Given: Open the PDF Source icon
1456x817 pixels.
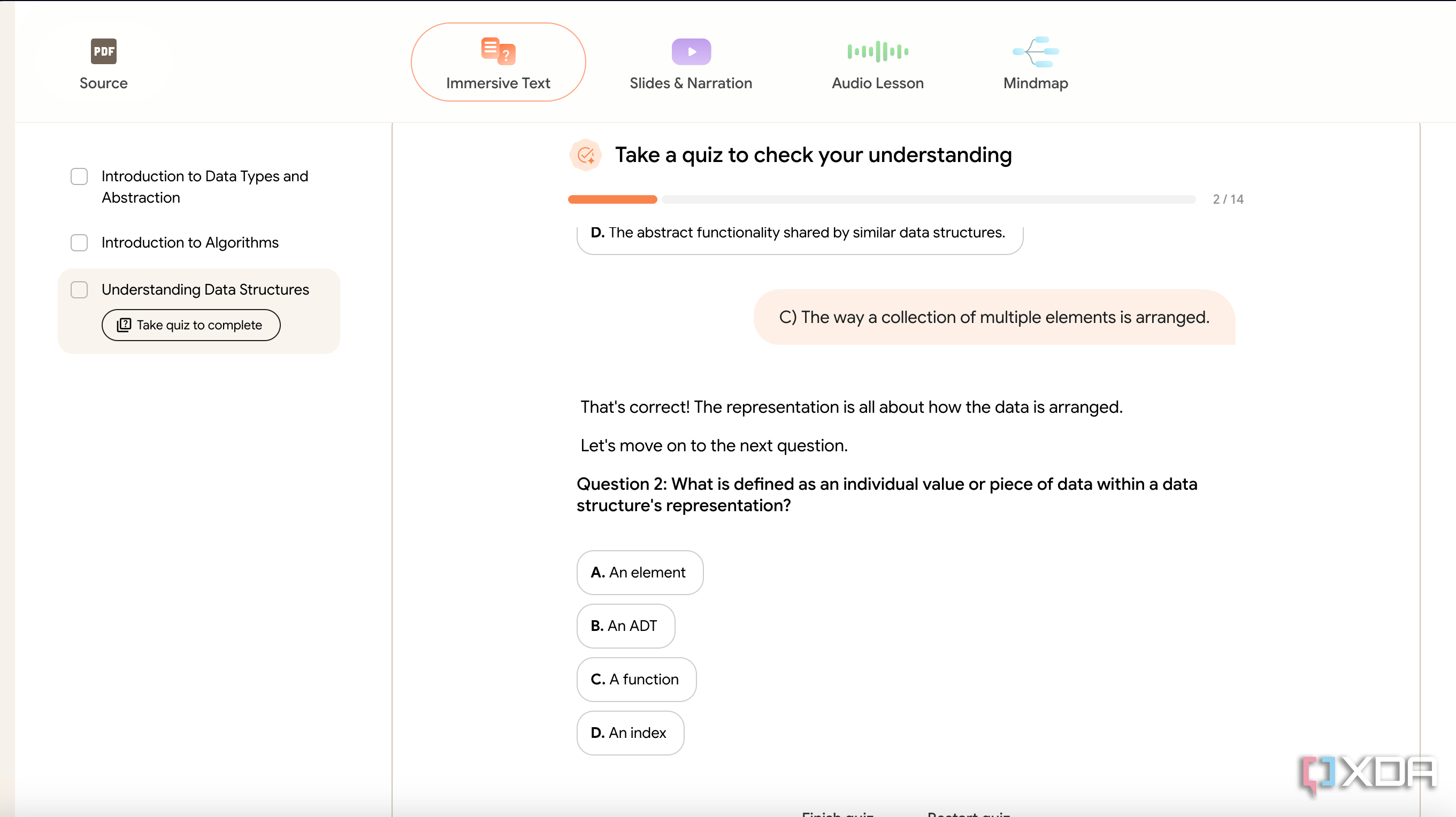Looking at the screenshot, I should pyautogui.click(x=103, y=51).
